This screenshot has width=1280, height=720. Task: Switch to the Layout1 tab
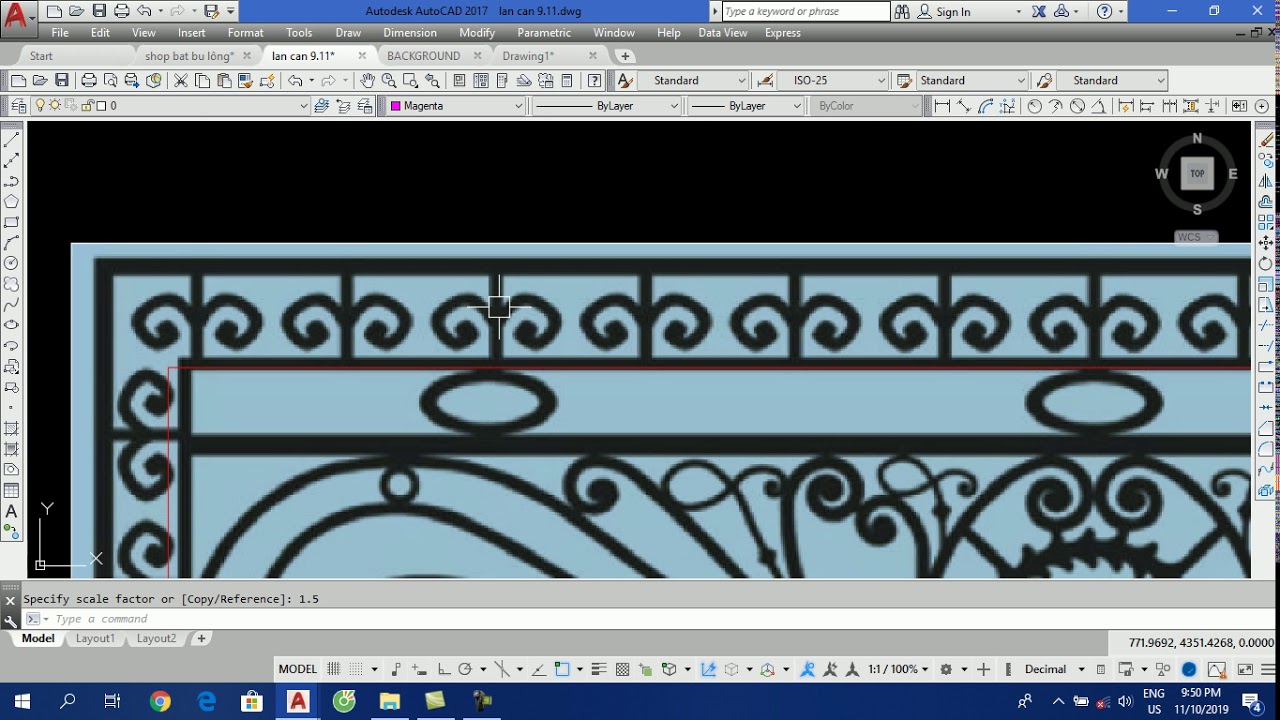tap(95, 638)
